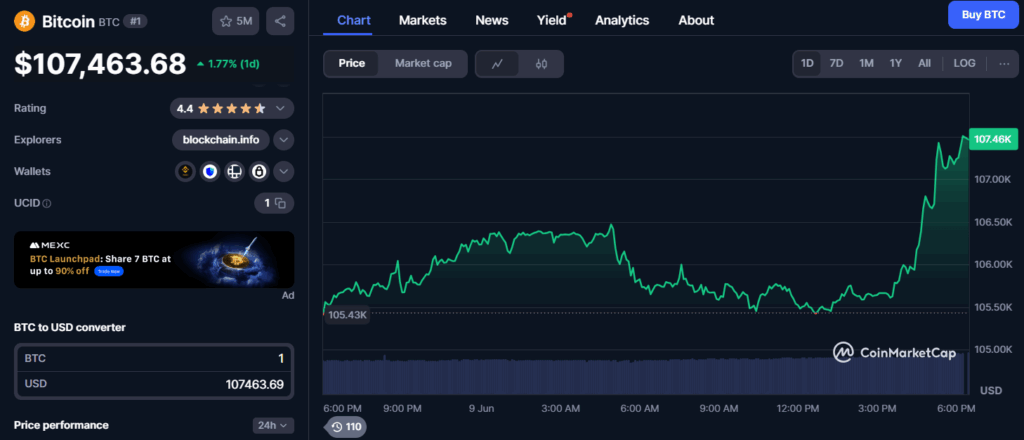Expand the Explorers dropdown chevron
Screen dimensions: 1024x440
[x=283, y=140]
